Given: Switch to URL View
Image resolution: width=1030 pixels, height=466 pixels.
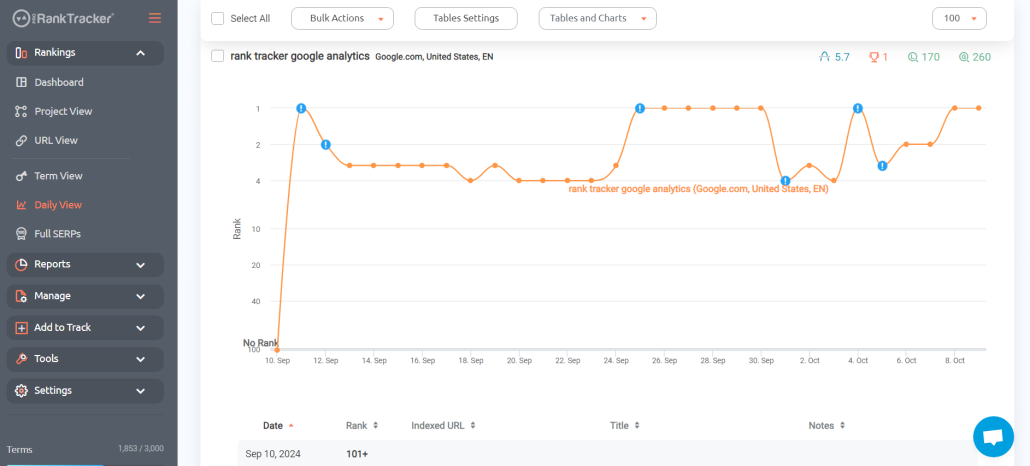Looking at the screenshot, I should [56, 140].
